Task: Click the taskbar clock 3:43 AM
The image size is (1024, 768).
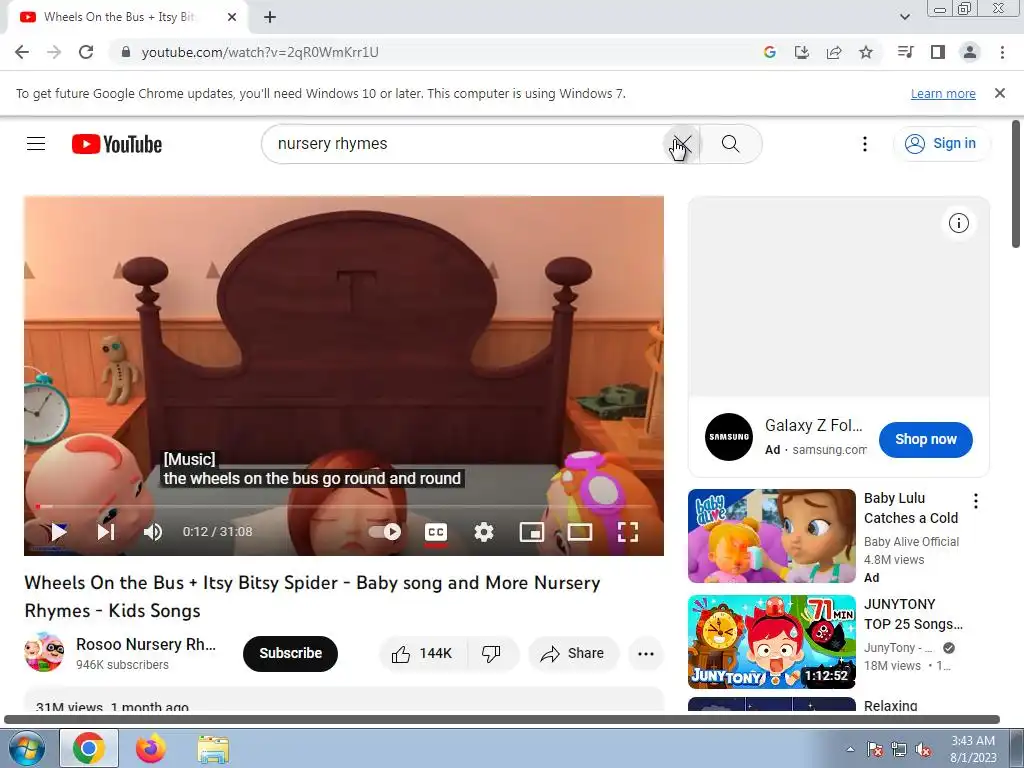Action: pos(973,749)
